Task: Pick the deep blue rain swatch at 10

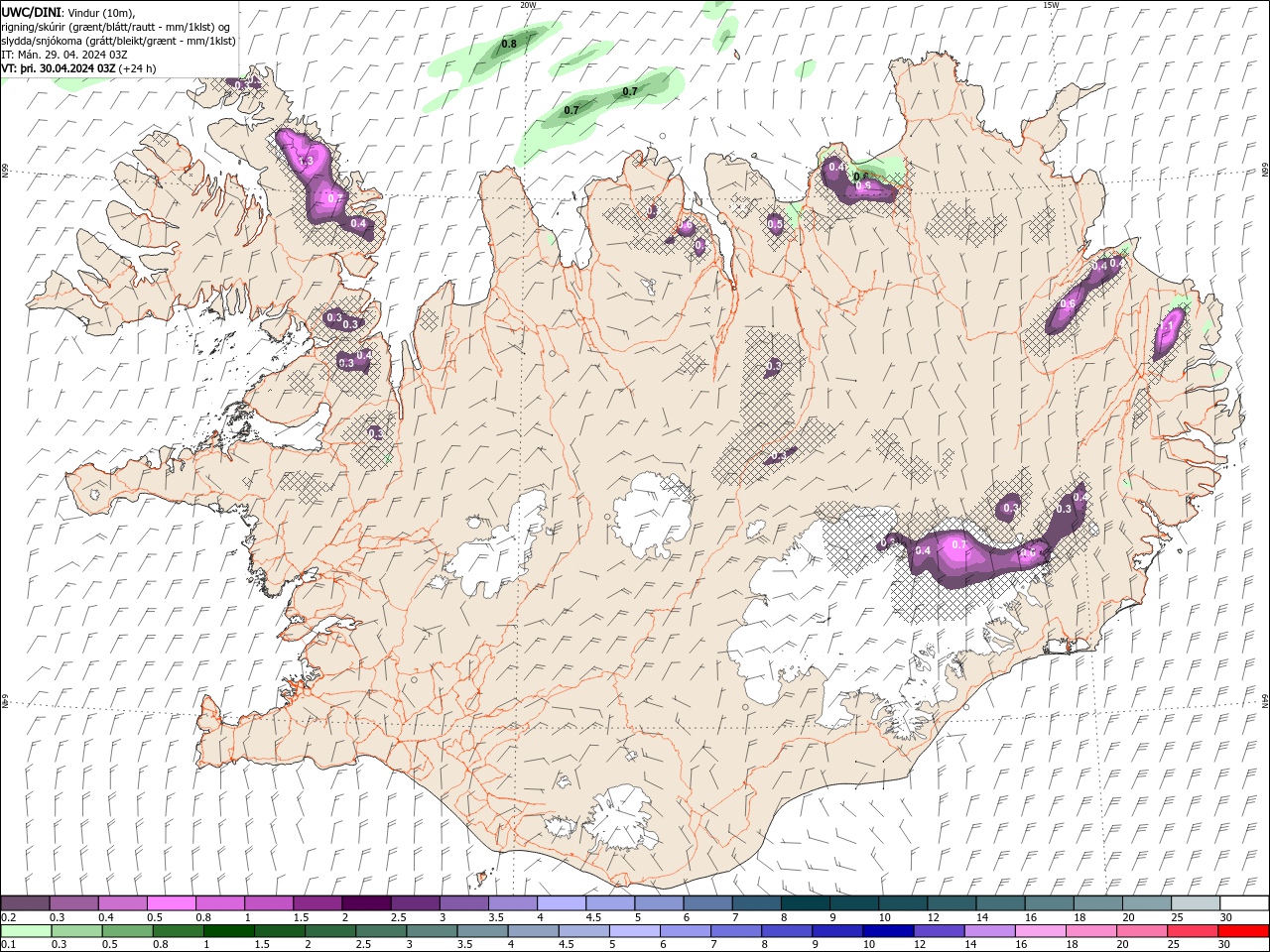Action: click(x=887, y=931)
